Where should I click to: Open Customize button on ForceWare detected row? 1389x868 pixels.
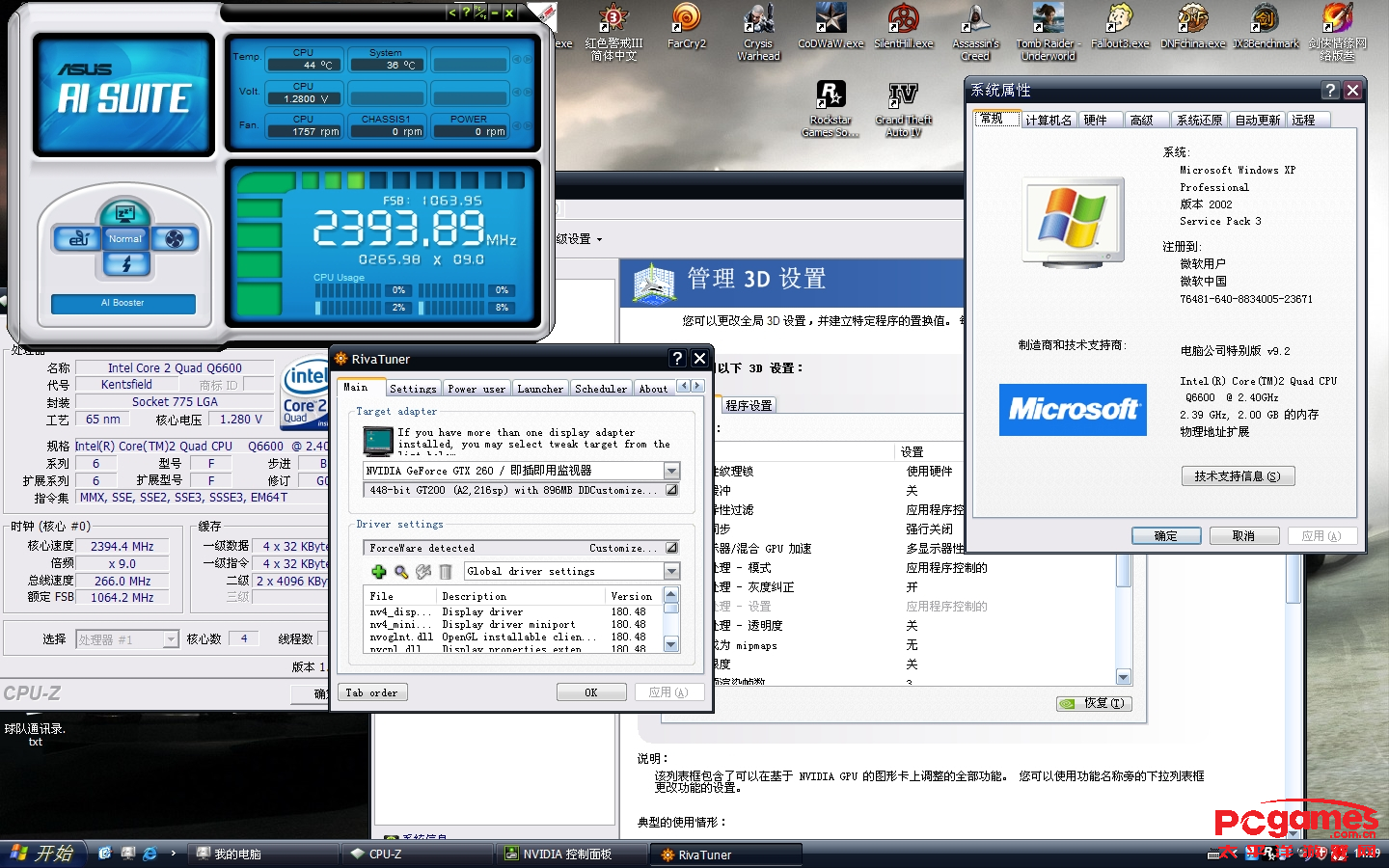(671, 548)
